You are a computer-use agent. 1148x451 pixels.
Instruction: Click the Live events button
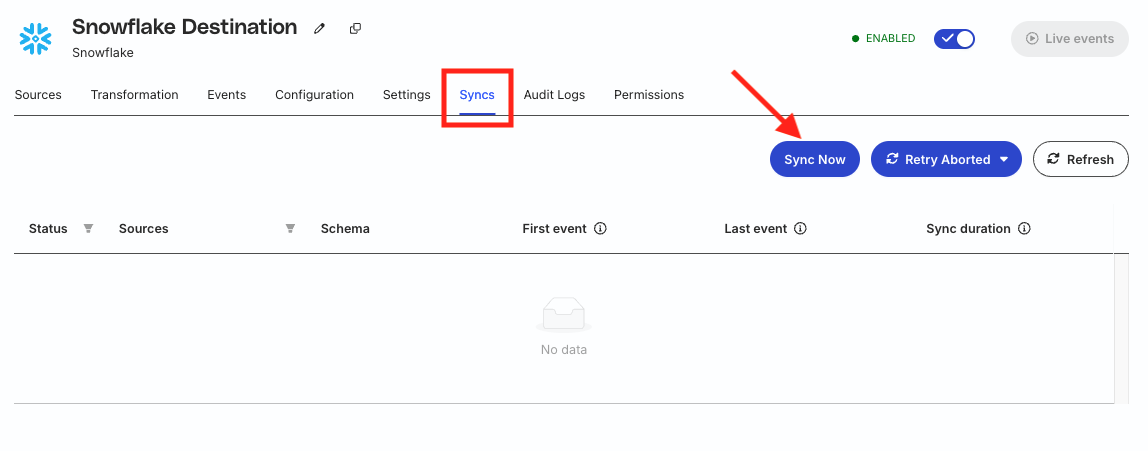coord(1070,39)
